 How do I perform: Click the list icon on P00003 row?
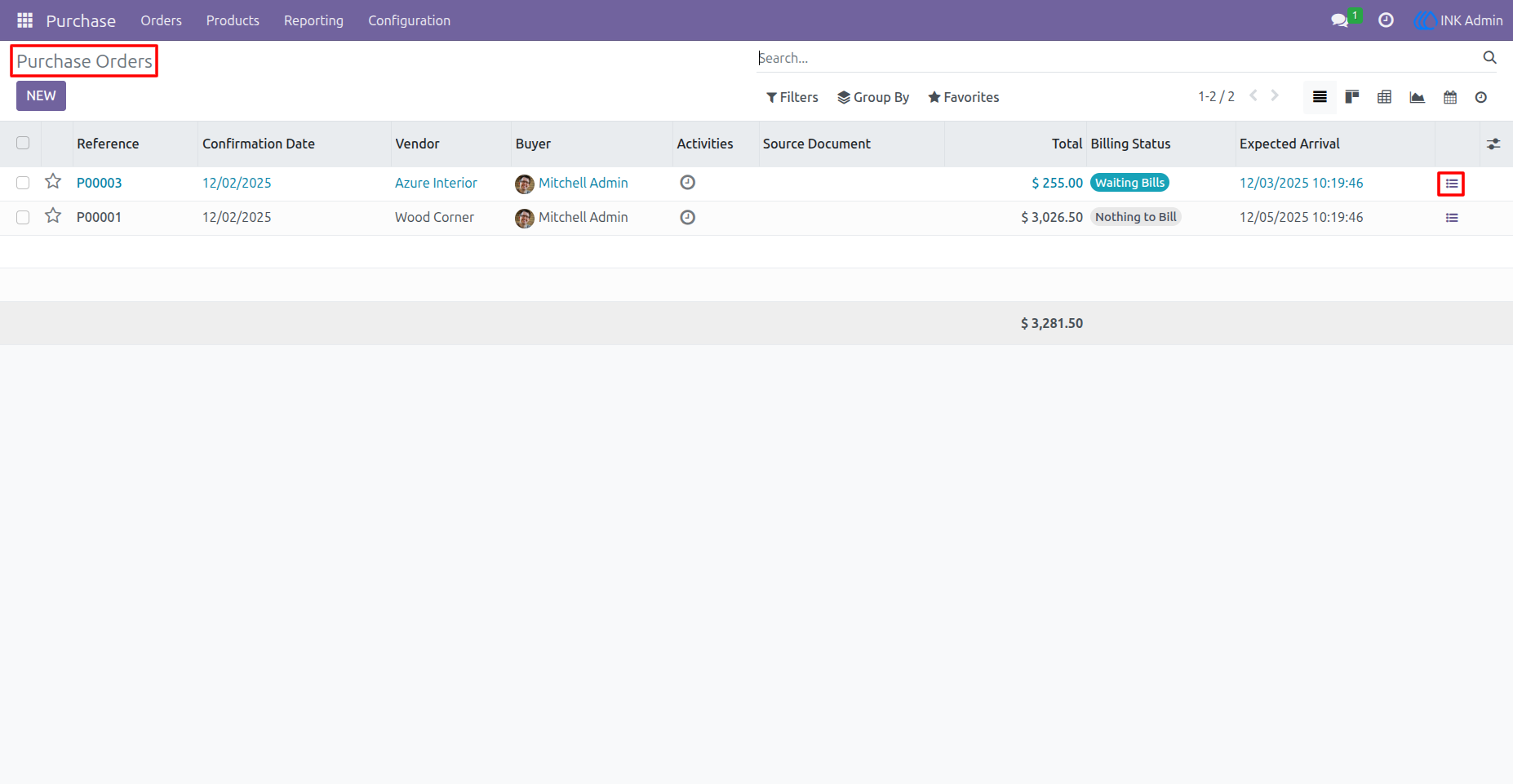click(x=1452, y=184)
